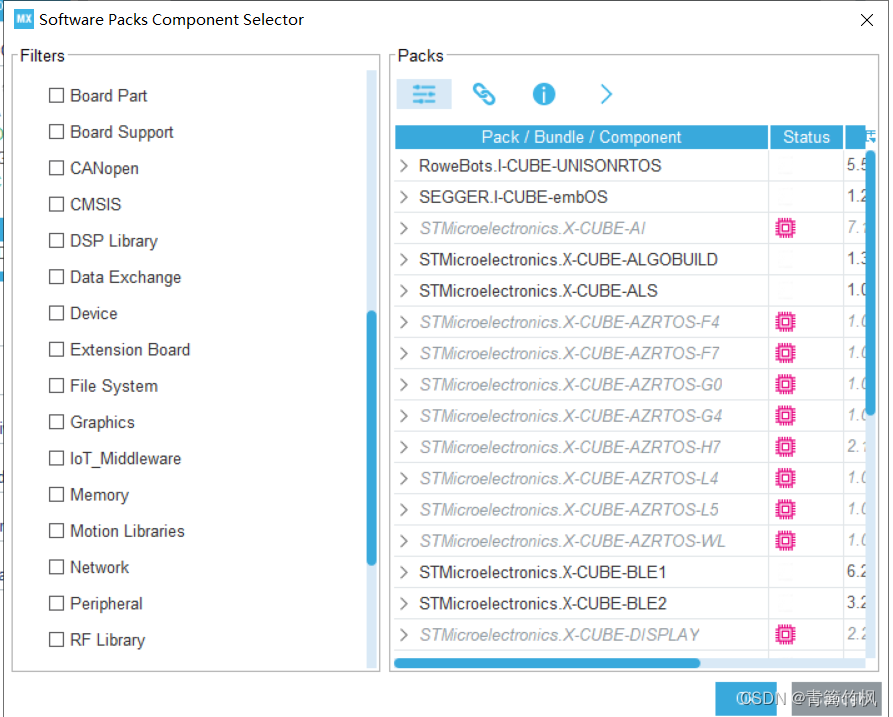Screen dimensions: 893x717
Task: Expand X-CUBE-AZRTOS-F4 pack row
Action: (404, 322)
